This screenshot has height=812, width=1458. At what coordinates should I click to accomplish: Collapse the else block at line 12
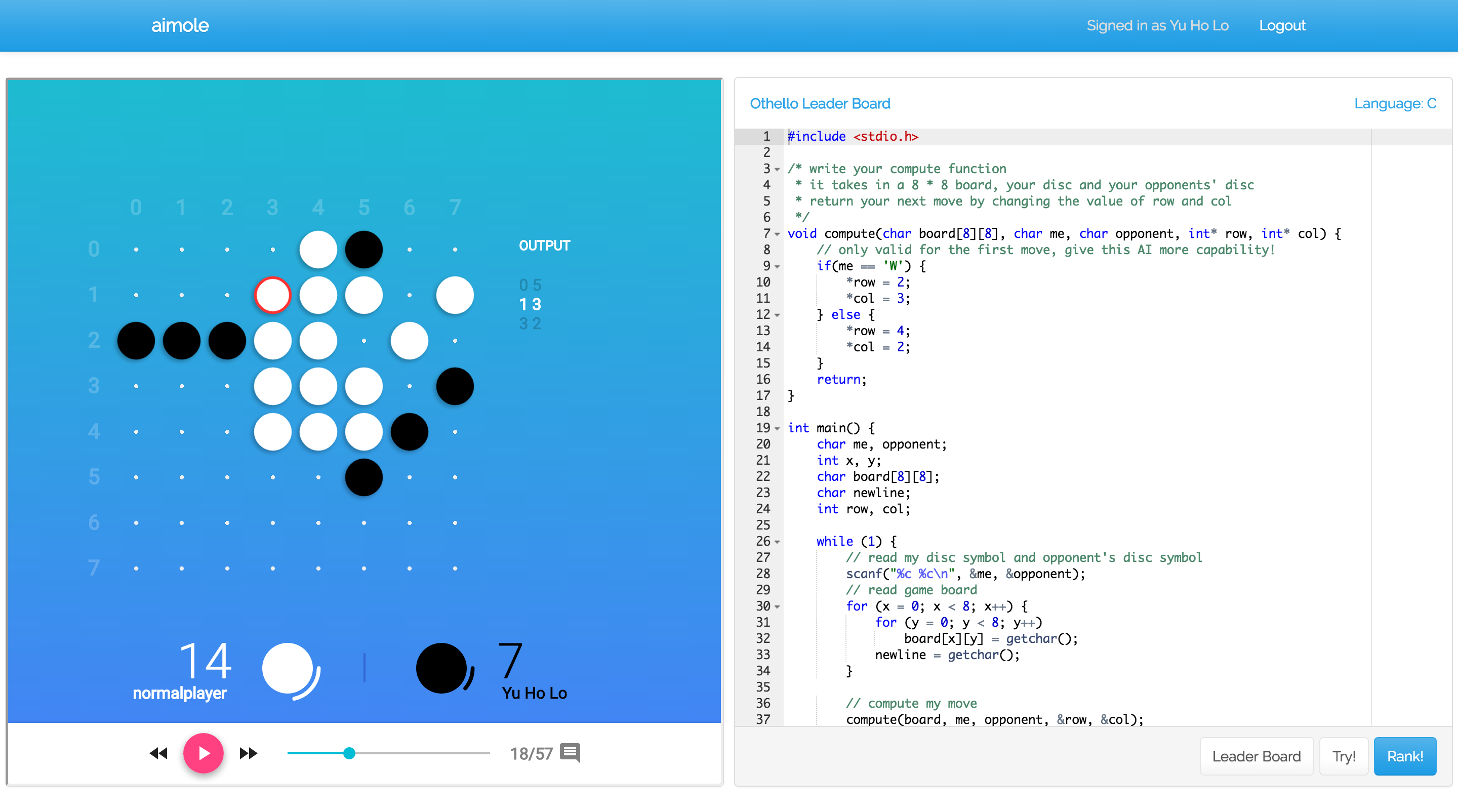(778, 315)
